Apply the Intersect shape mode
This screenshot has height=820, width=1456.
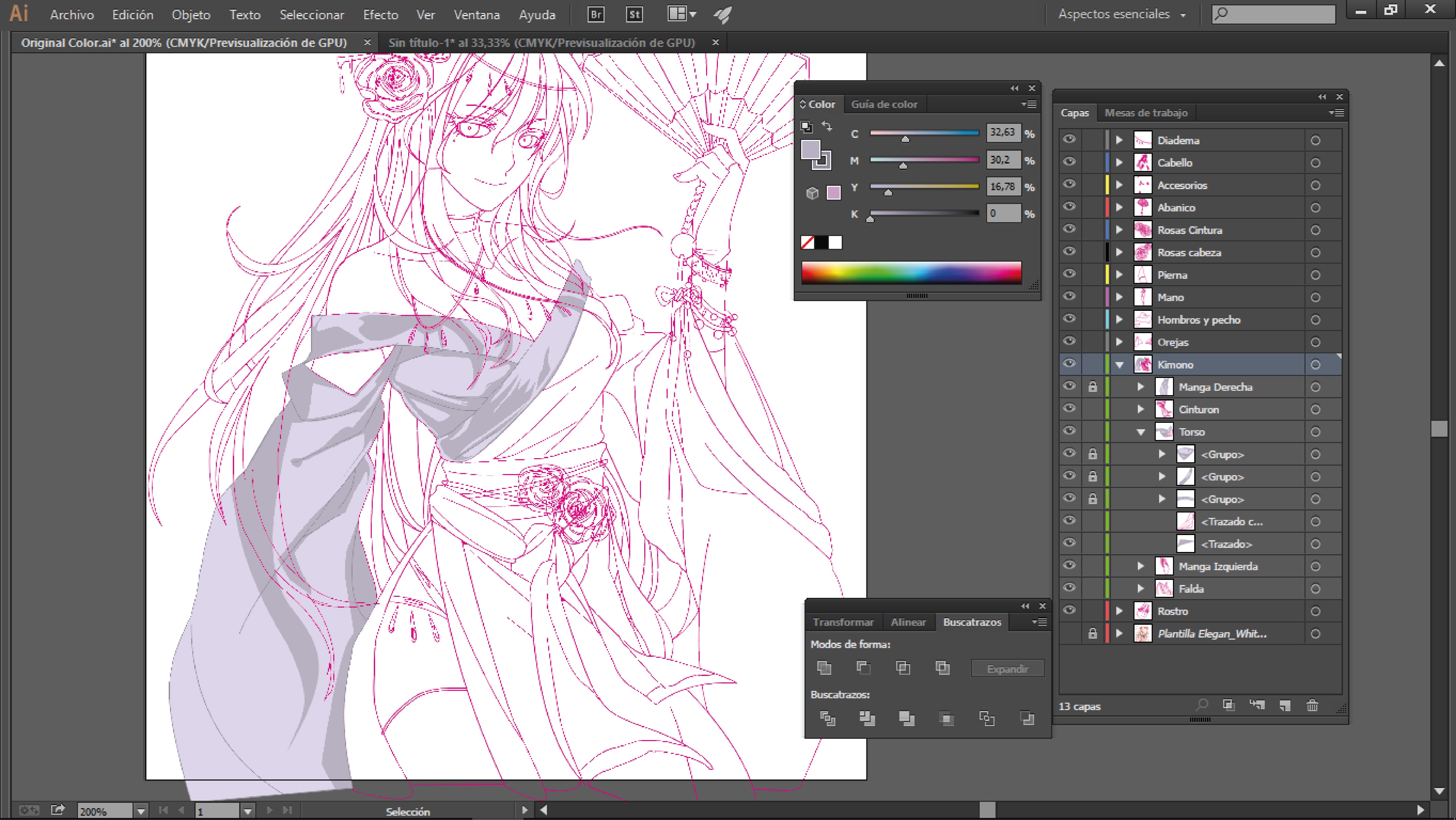pos(903,668)
